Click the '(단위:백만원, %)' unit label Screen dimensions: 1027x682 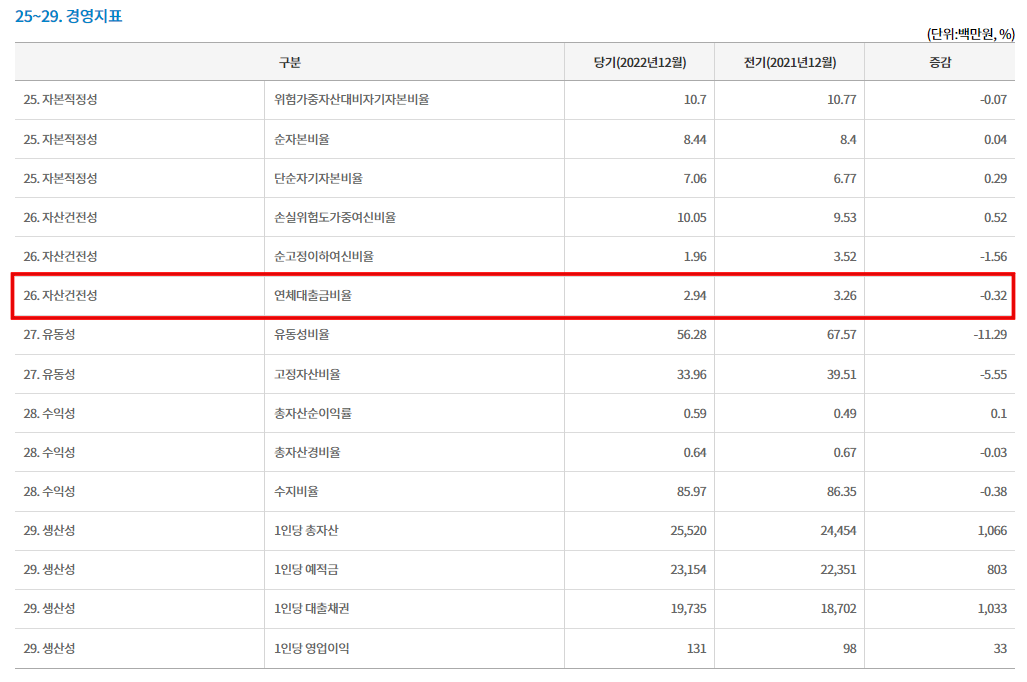[970, 34]
